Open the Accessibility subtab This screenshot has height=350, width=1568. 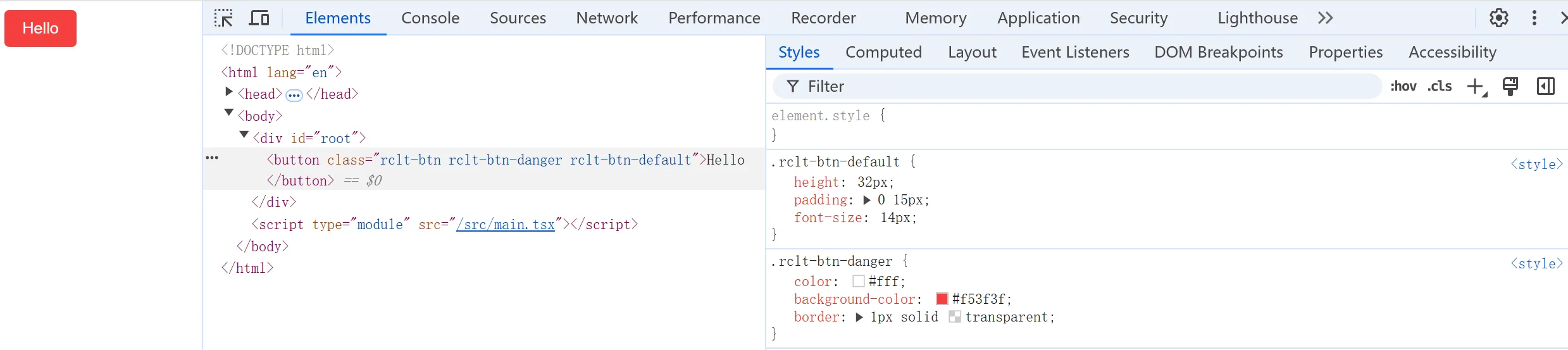1452,52
